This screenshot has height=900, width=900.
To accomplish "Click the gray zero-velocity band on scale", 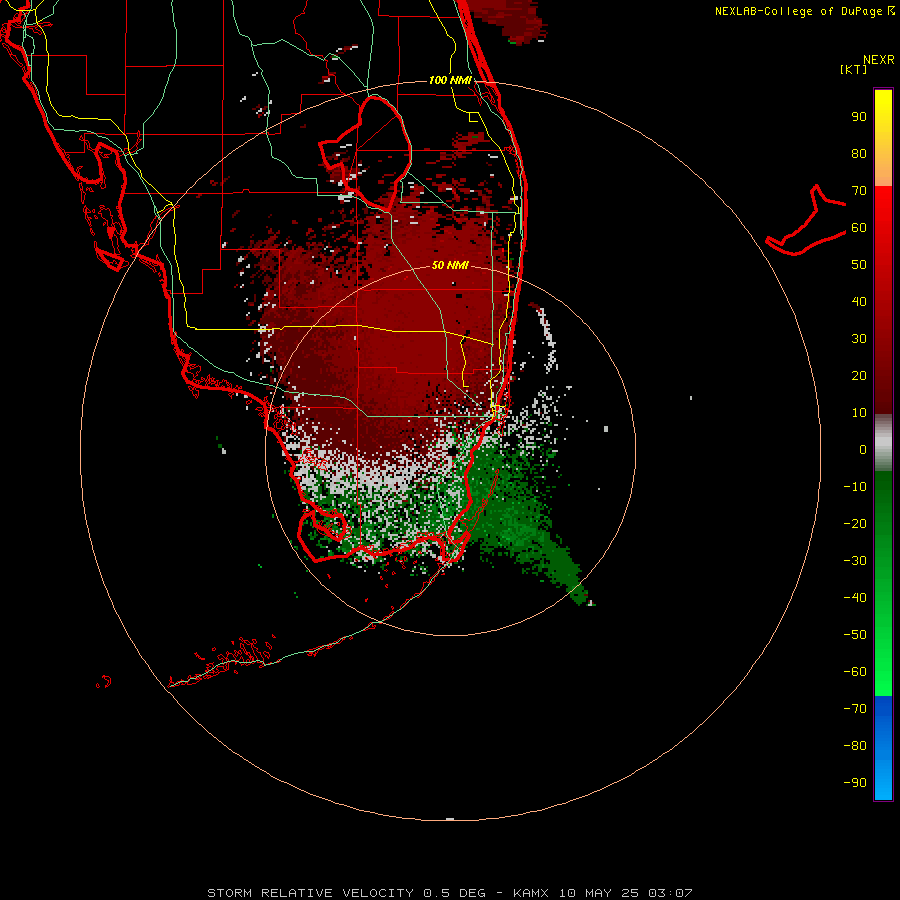I will pyautogui.click(x=883, y=443).
